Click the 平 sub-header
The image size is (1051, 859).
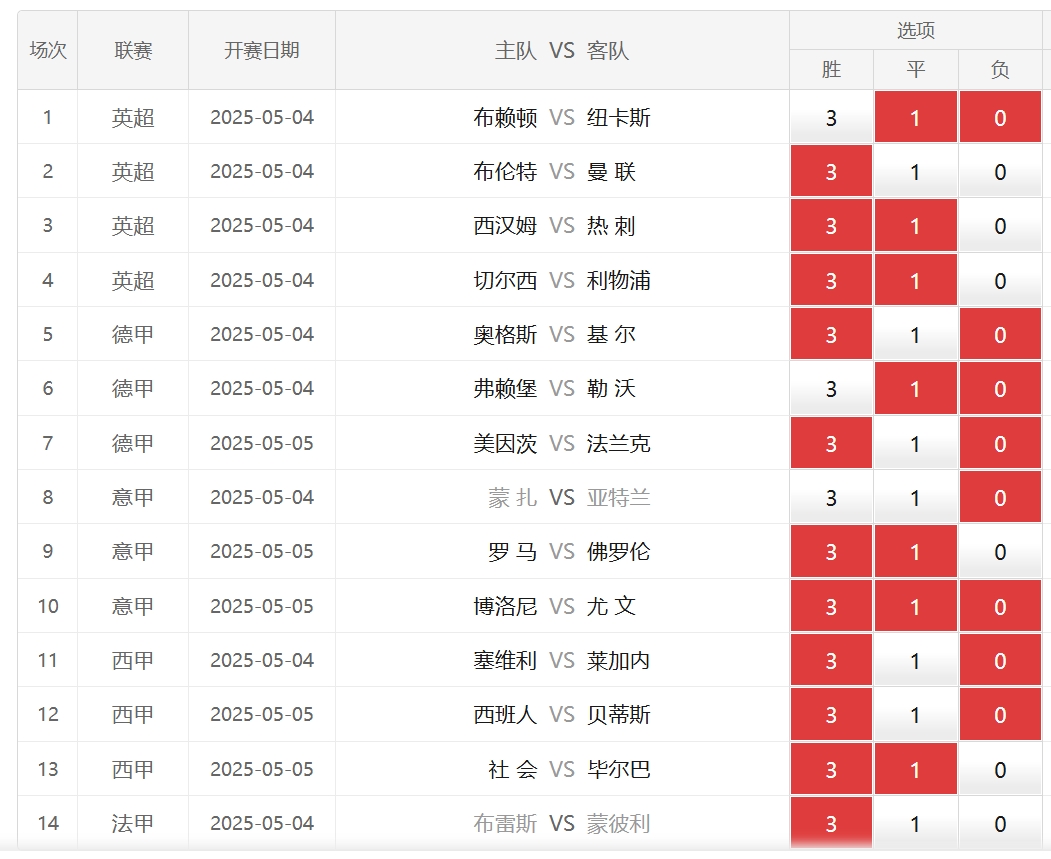(x=916, y=69)
